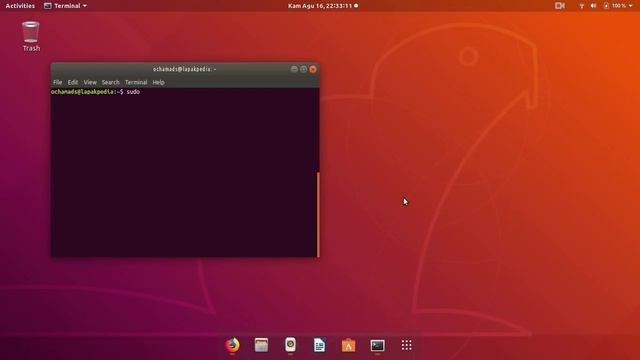This screenshot has width=640, height=360.
Task: Open the Trash desktop icon
Action: (x=31, y=36)
